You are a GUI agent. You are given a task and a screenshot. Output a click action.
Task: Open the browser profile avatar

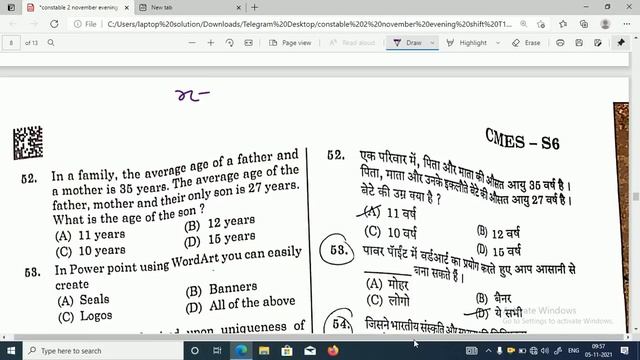pos(605,24)
